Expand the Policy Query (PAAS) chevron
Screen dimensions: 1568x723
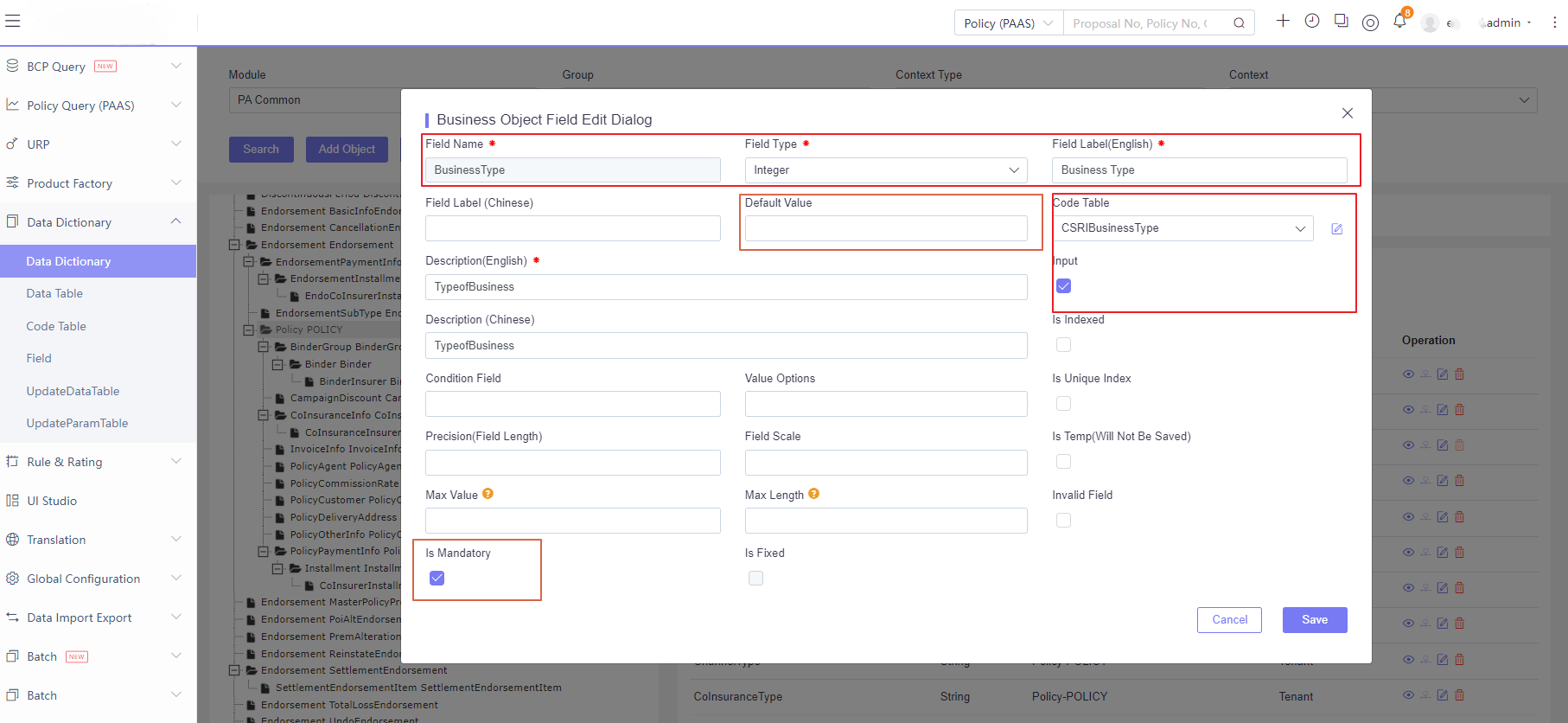pos(175,105)
